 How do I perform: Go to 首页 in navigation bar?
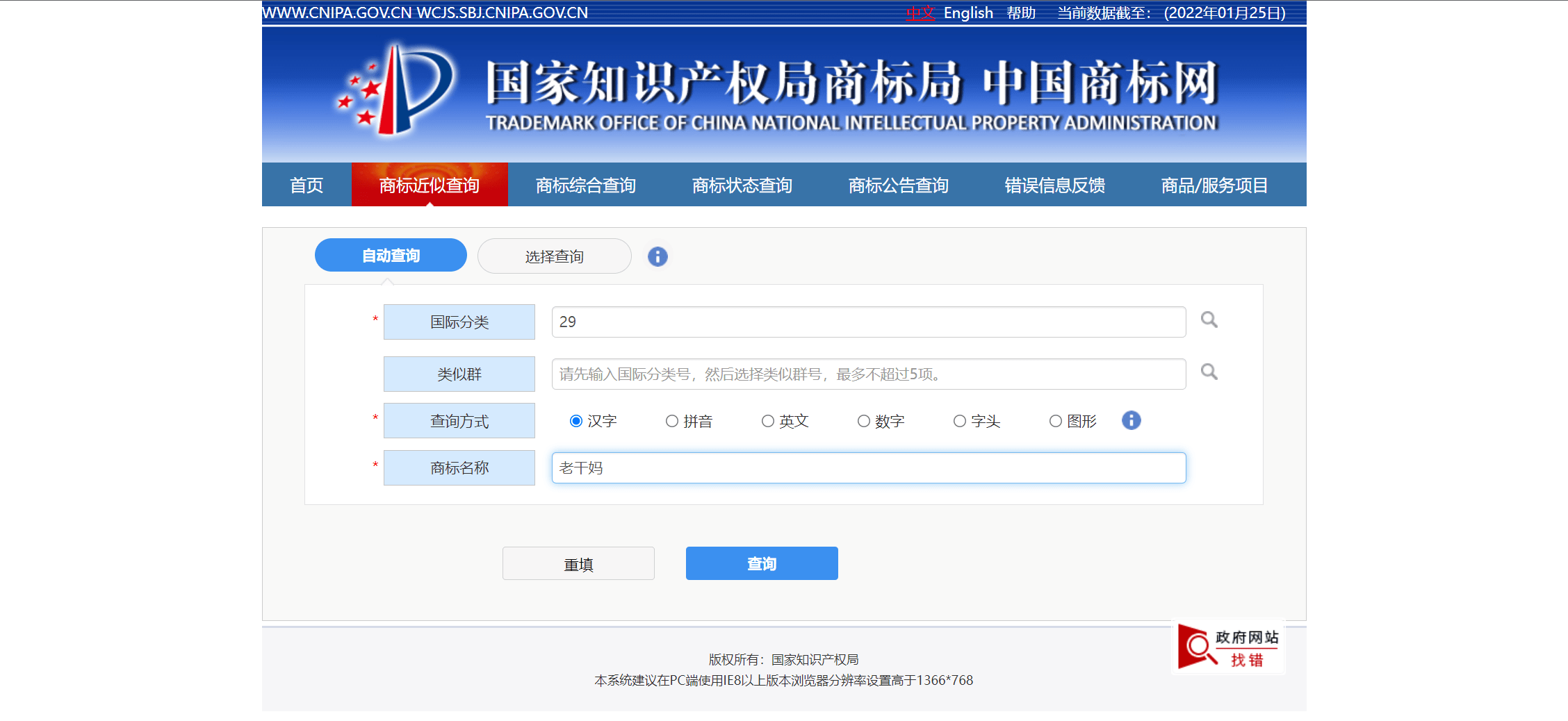pyautogui.click(x=307, y=185)
